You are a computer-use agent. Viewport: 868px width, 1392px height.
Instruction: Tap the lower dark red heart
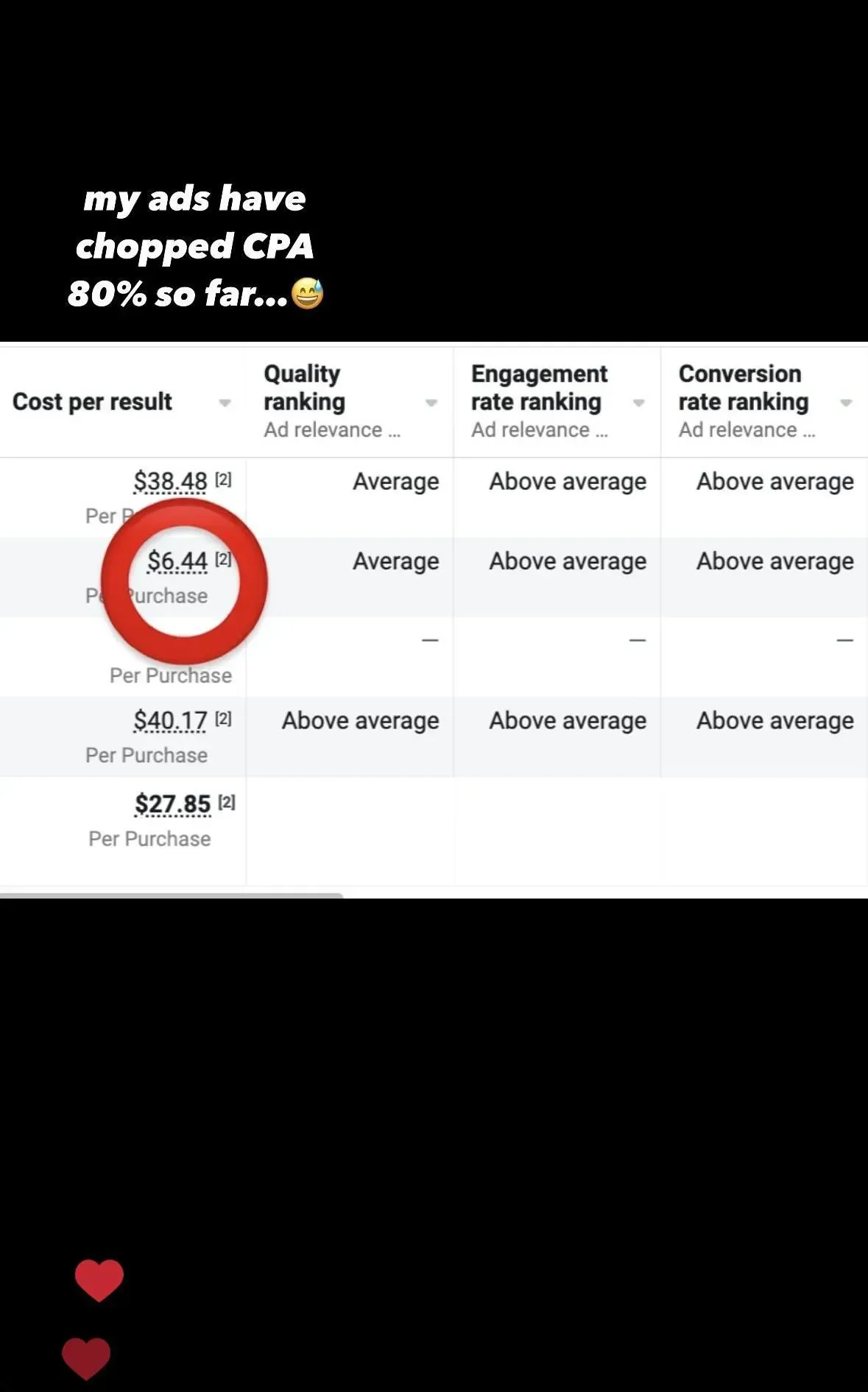pos(86,1358)
